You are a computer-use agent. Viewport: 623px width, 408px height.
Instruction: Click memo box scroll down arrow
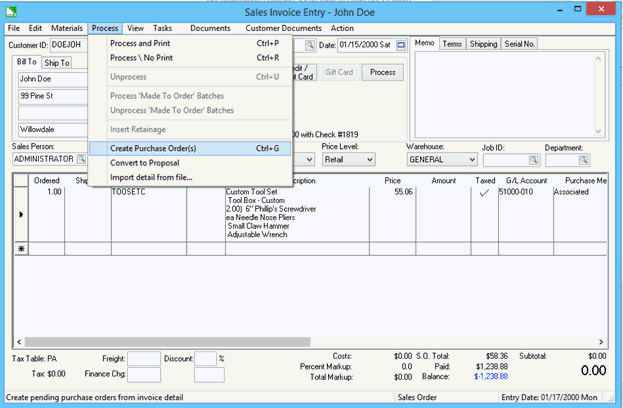point(598,131)
